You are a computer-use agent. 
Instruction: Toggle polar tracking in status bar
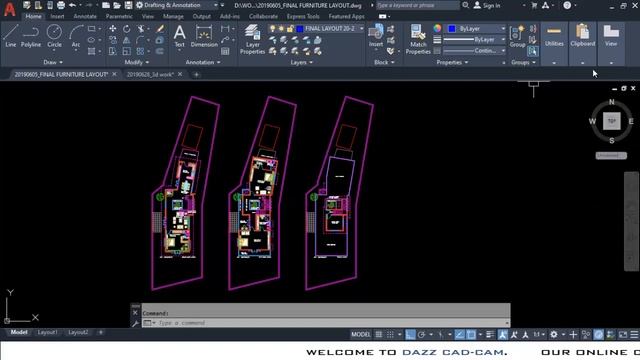point(422,335)
